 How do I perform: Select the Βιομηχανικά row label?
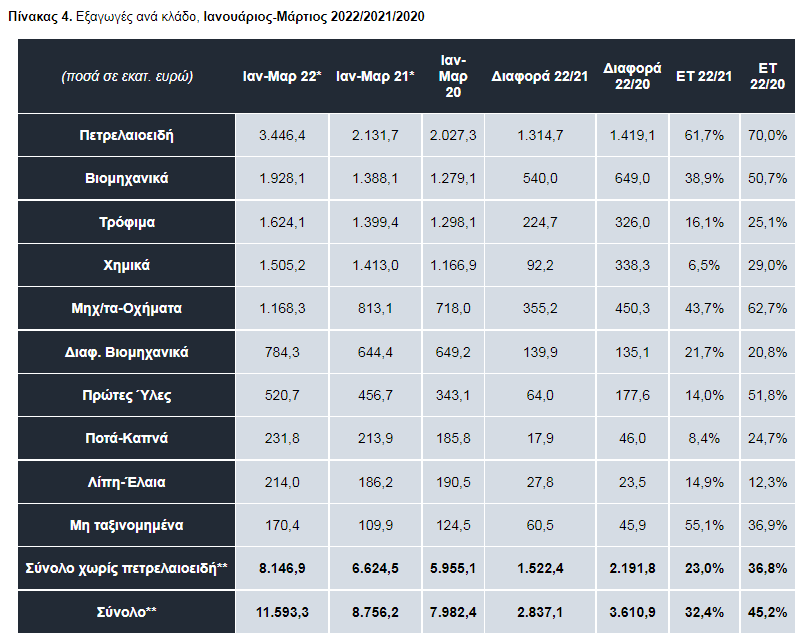click(x=126, y=178)
